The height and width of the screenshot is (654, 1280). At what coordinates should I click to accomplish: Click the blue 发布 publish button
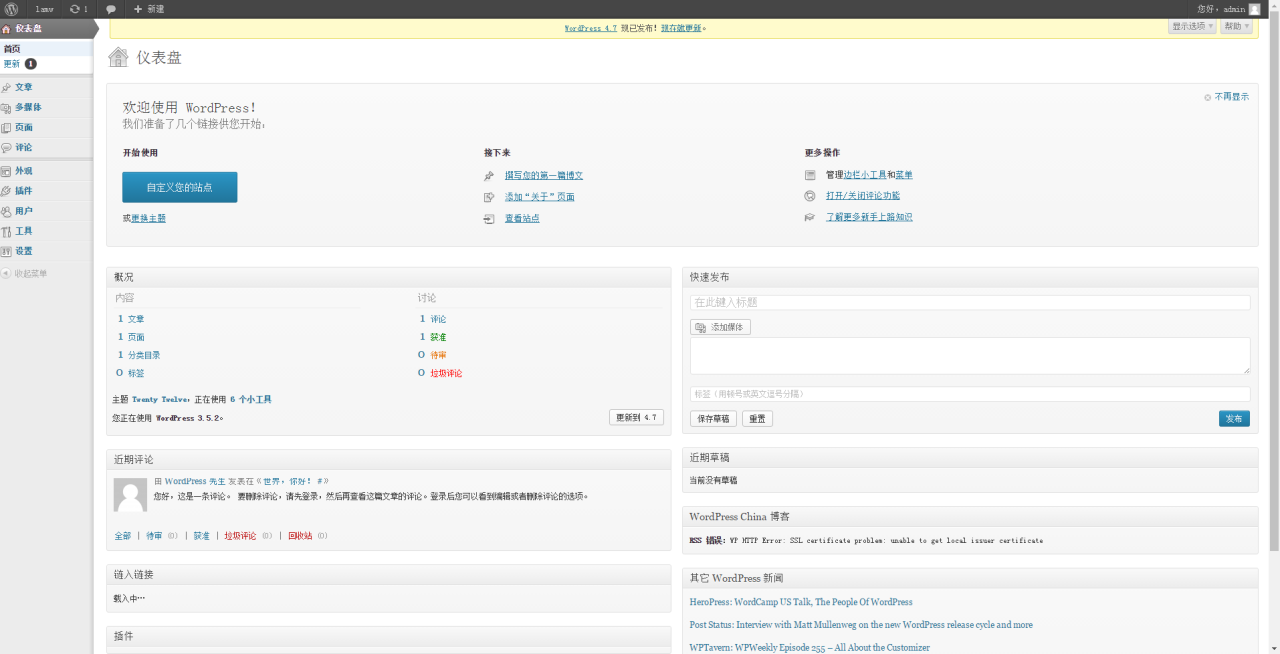coord(1234,419)
